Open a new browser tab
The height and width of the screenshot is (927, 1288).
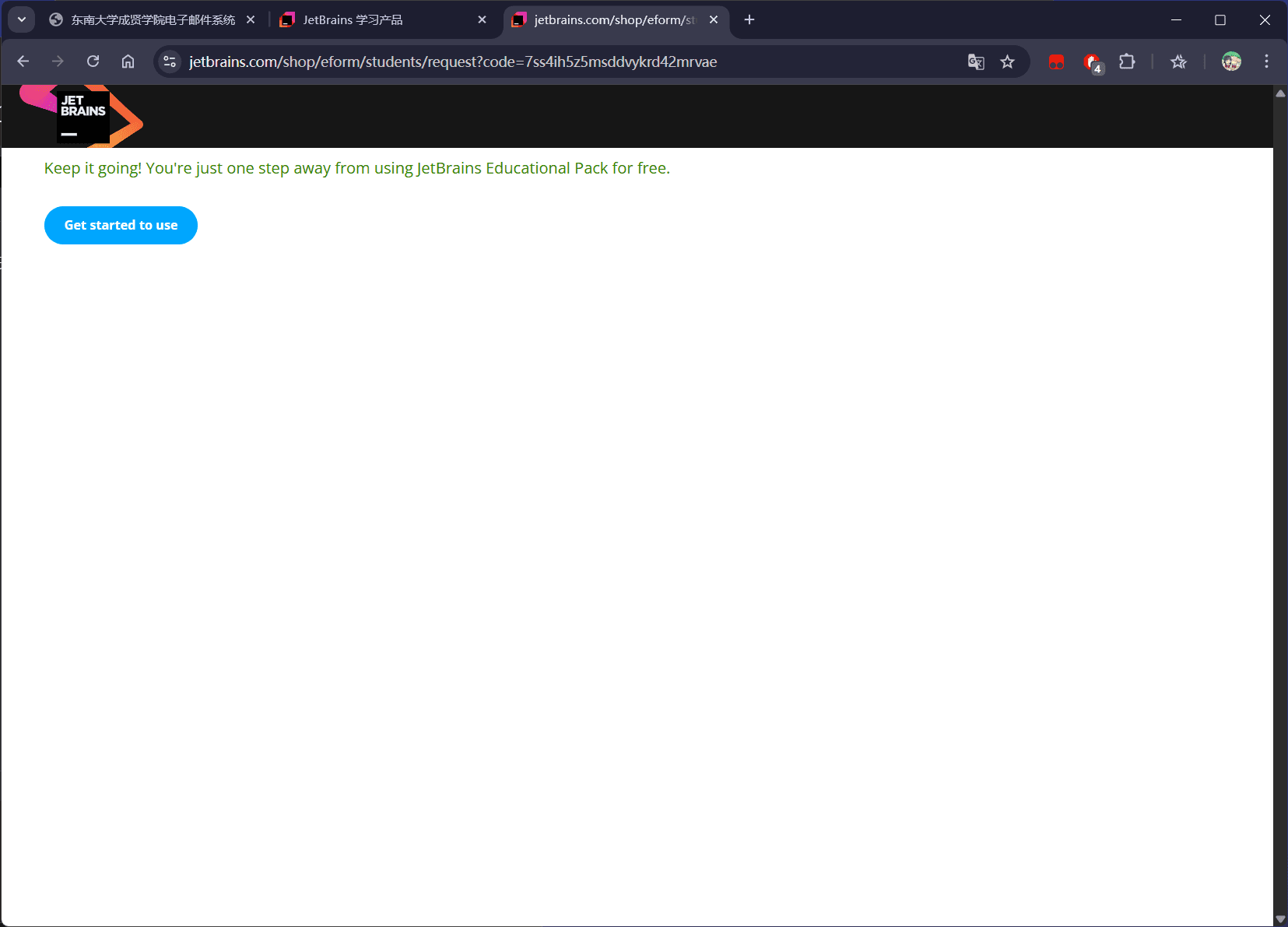click(748, 19)
